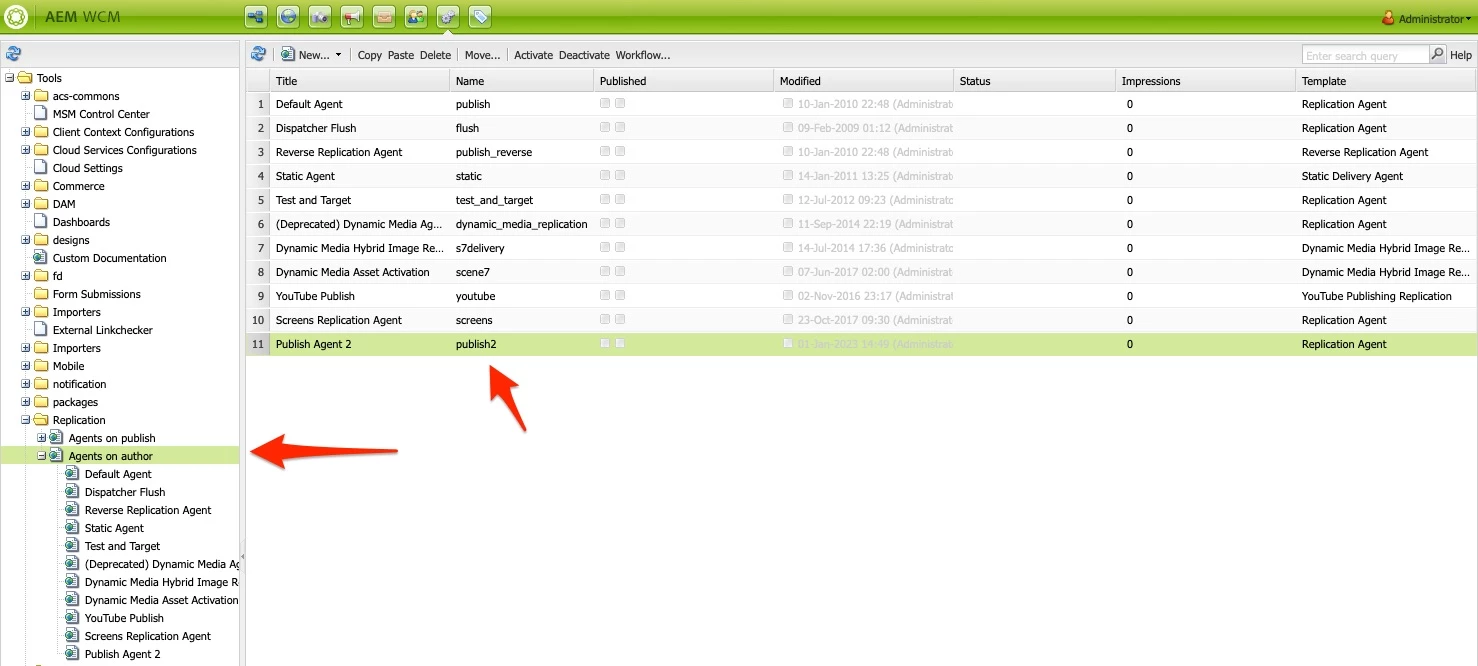Expand Client Context Configurations node

(26, 132)
